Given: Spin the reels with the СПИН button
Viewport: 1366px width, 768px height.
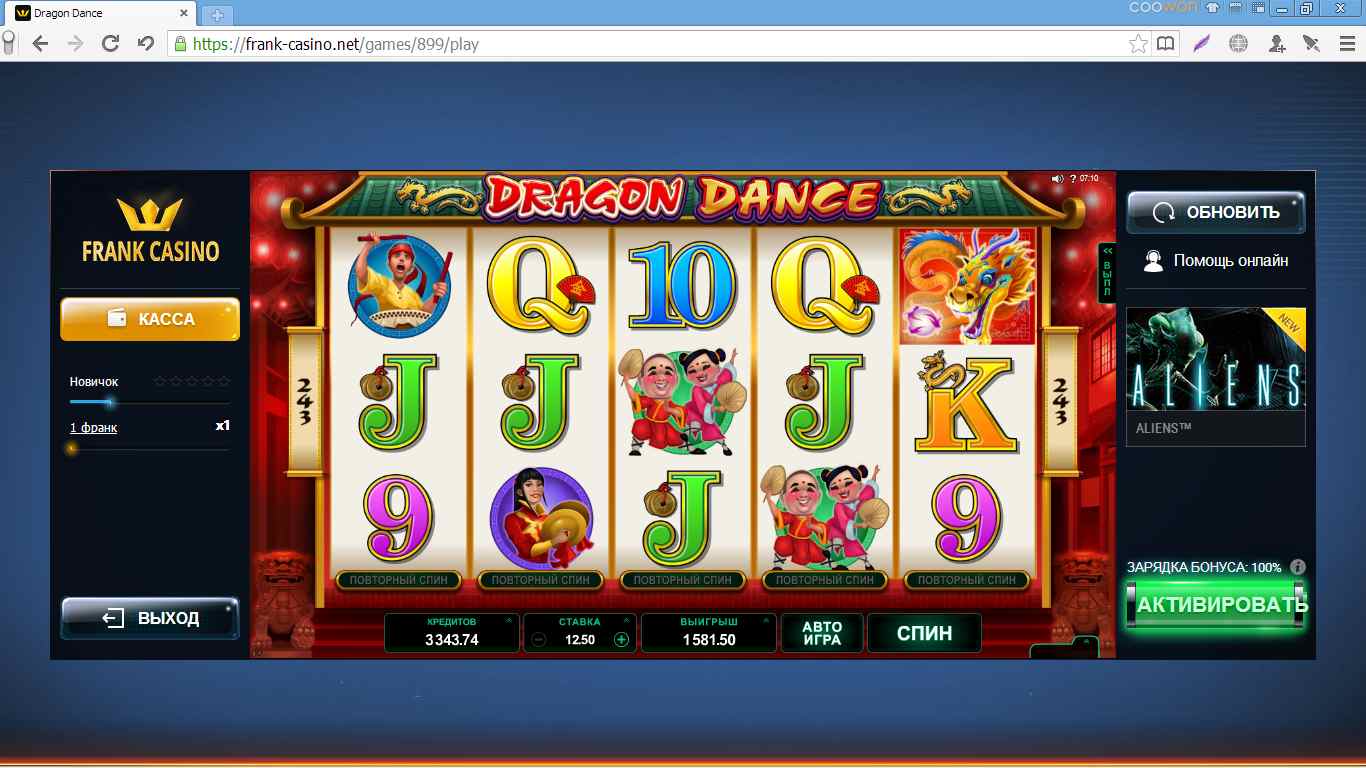Looking at the screenshot, I should (x=924, y=633).
